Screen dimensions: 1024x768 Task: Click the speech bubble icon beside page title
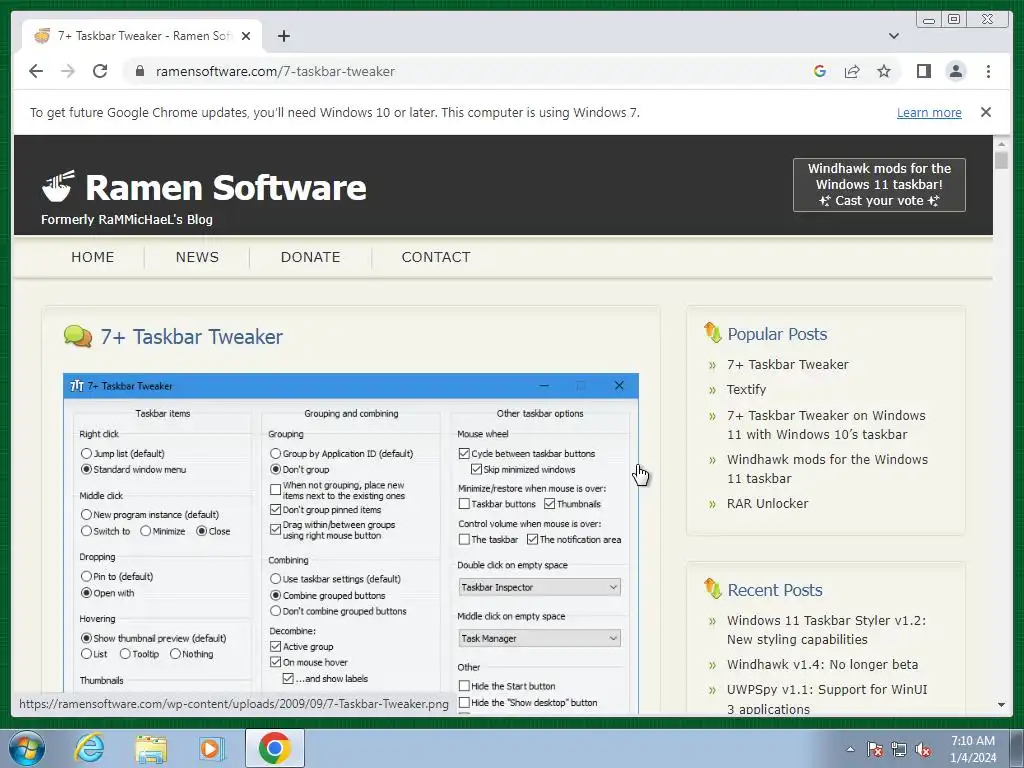pos(78,336)
